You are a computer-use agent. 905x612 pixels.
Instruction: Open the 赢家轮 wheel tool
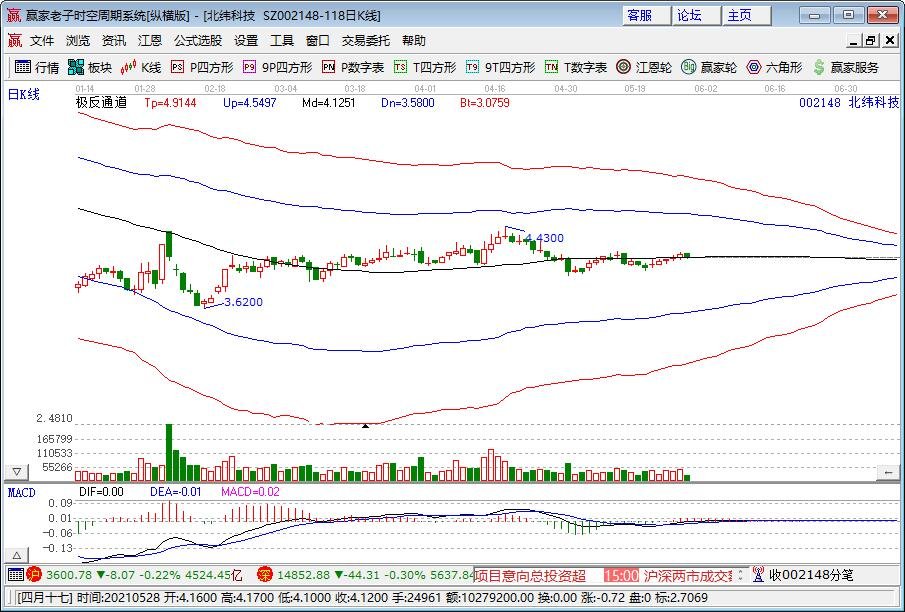[709, 68]
